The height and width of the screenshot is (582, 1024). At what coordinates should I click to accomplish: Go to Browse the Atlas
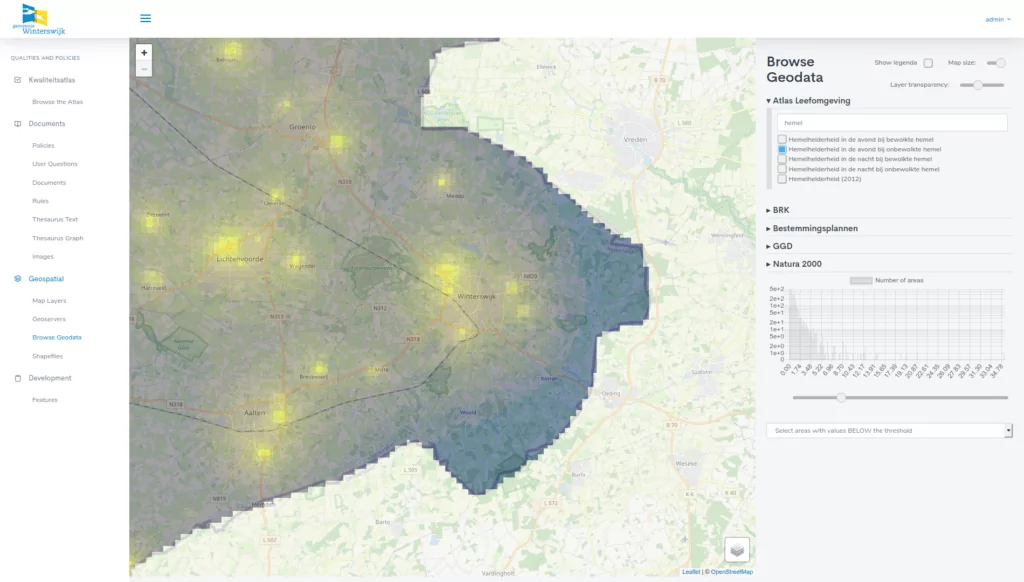[x=57, y=102]
